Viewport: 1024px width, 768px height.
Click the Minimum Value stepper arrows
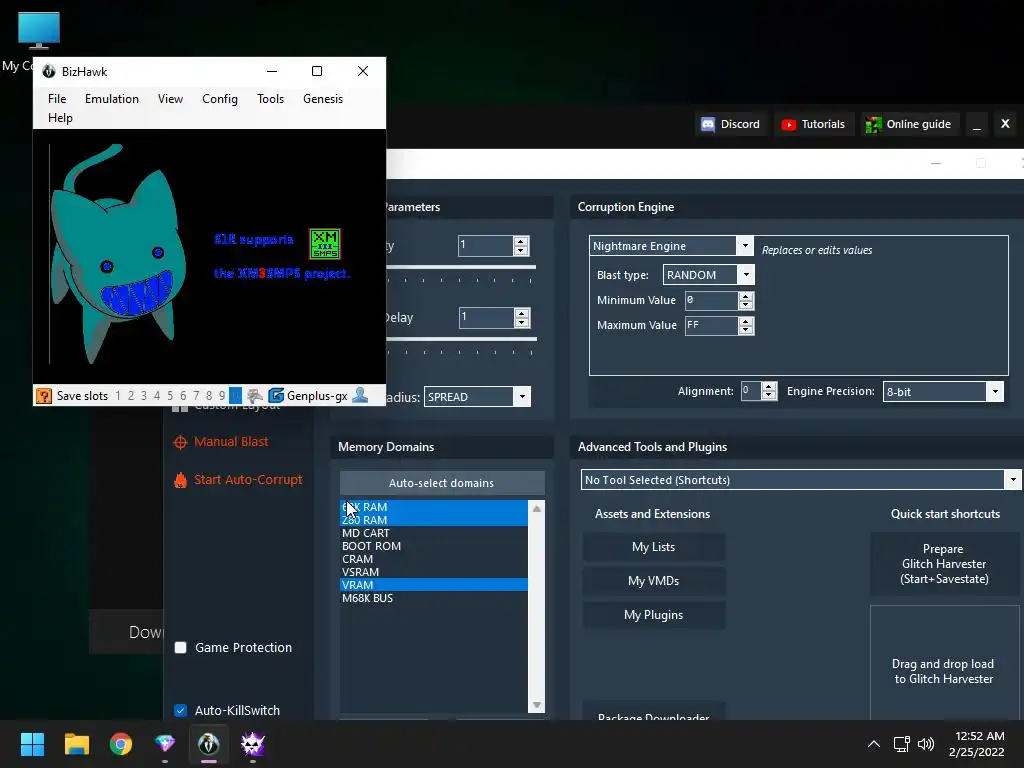tap(746, 300)
